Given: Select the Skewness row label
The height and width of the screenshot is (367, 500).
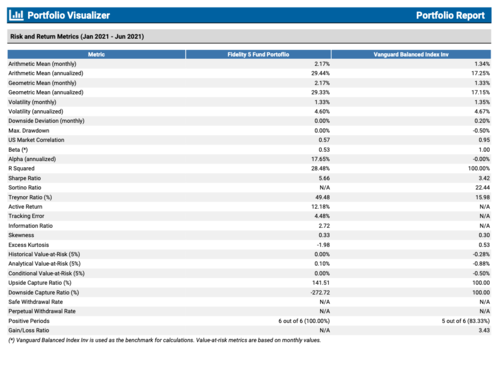Looking at the screenshot, I should (x=21, y=235).
